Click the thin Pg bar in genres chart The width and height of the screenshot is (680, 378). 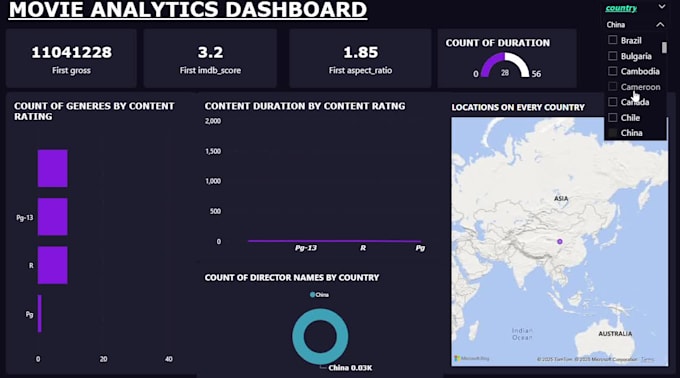point(39,314)
